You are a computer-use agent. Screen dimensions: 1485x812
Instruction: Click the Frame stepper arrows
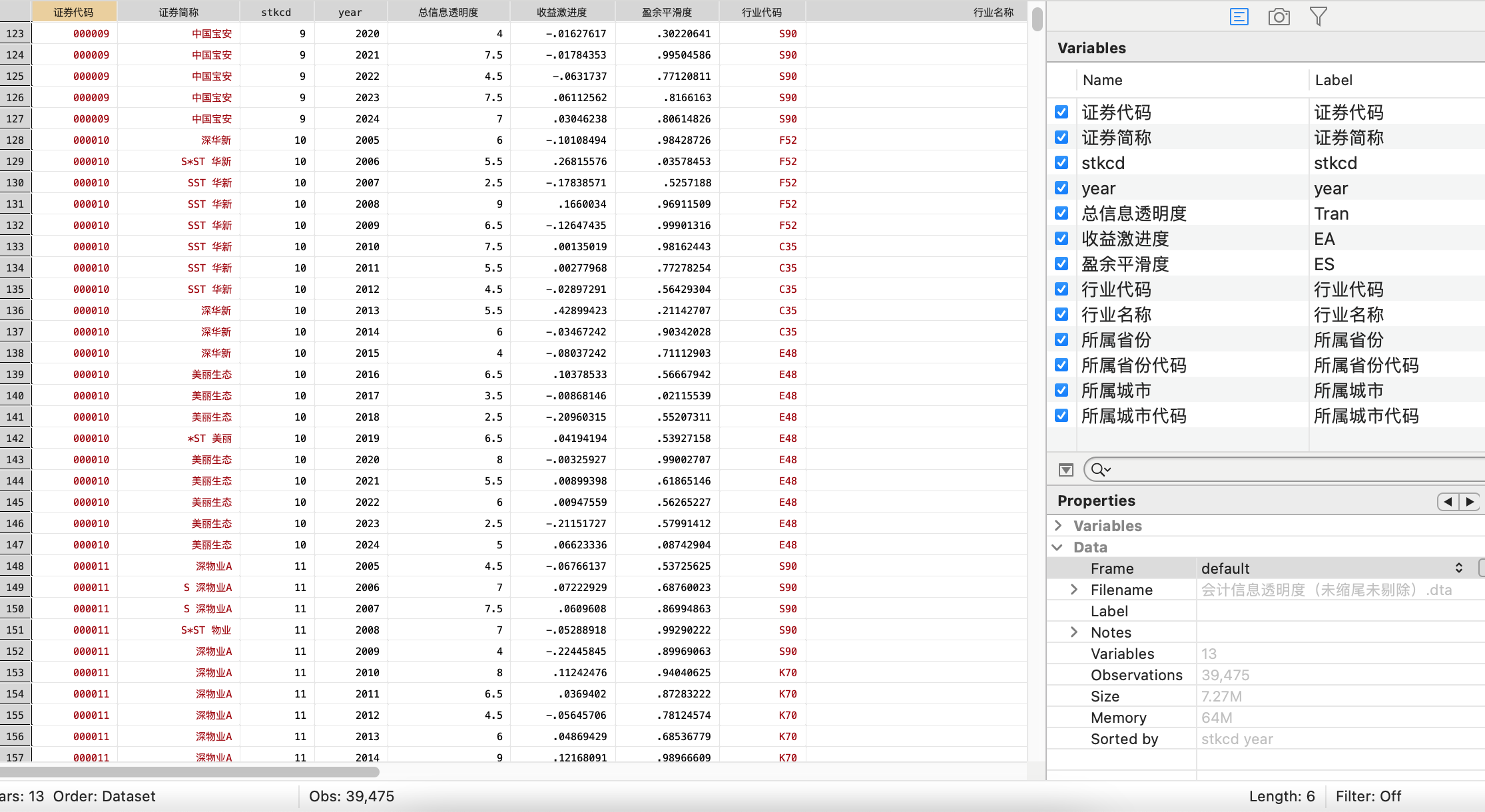pyautogui.click(x=1458, y=568)
